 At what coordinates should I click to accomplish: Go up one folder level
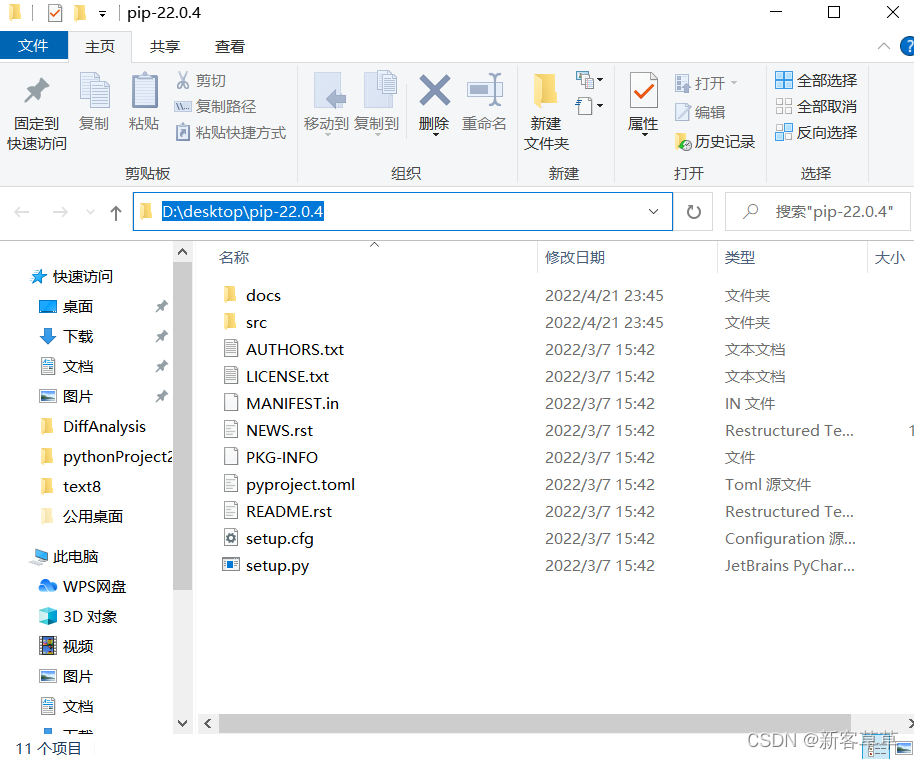(x=115, y=213)
